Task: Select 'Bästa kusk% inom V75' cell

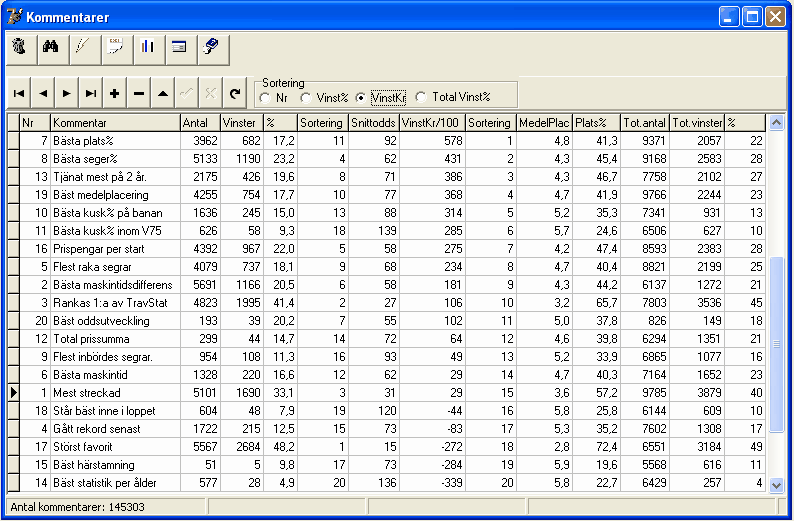Action: tap(115, 231)
